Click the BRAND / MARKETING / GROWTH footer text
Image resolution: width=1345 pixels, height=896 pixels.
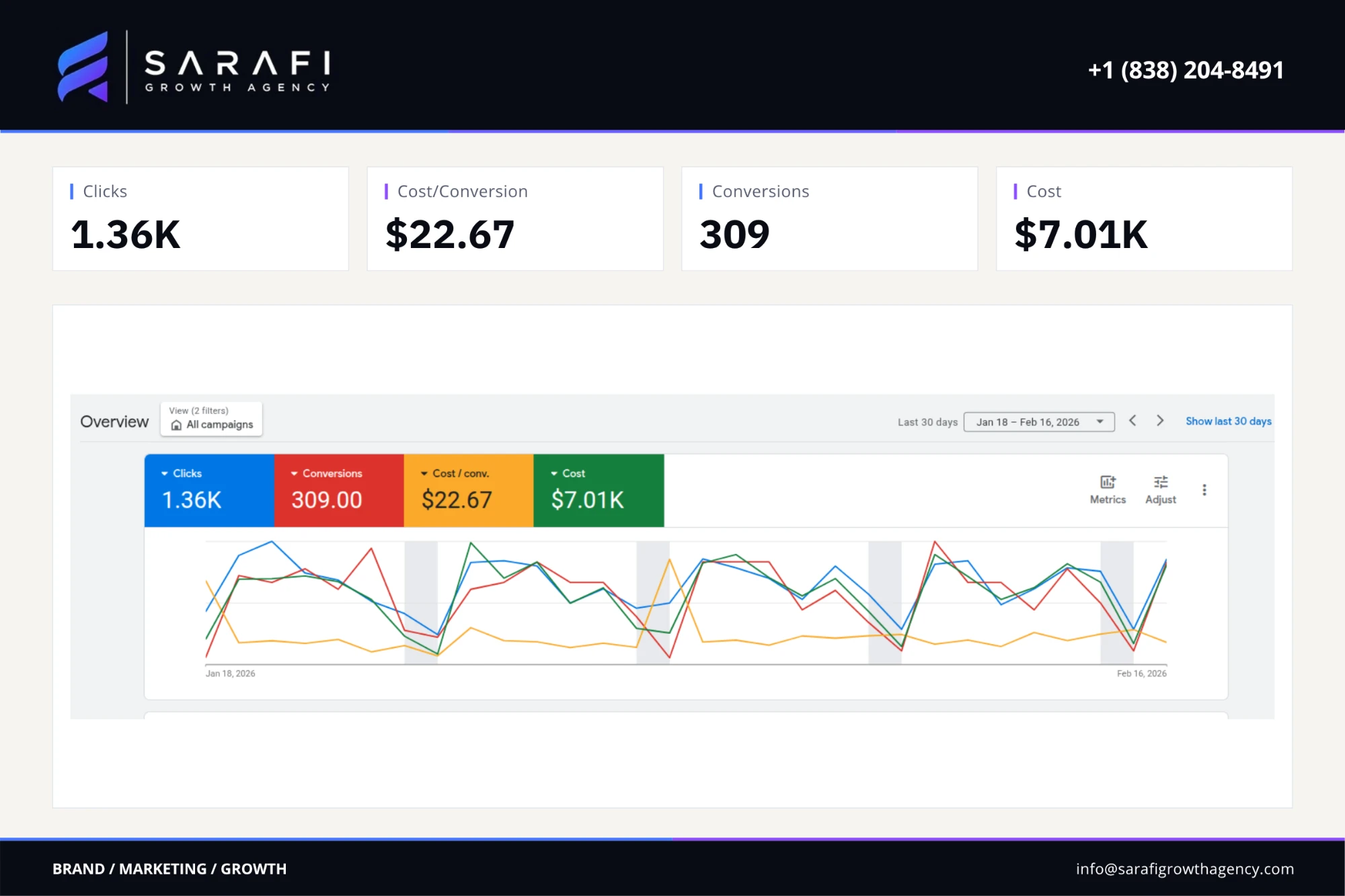click(169, 869)
